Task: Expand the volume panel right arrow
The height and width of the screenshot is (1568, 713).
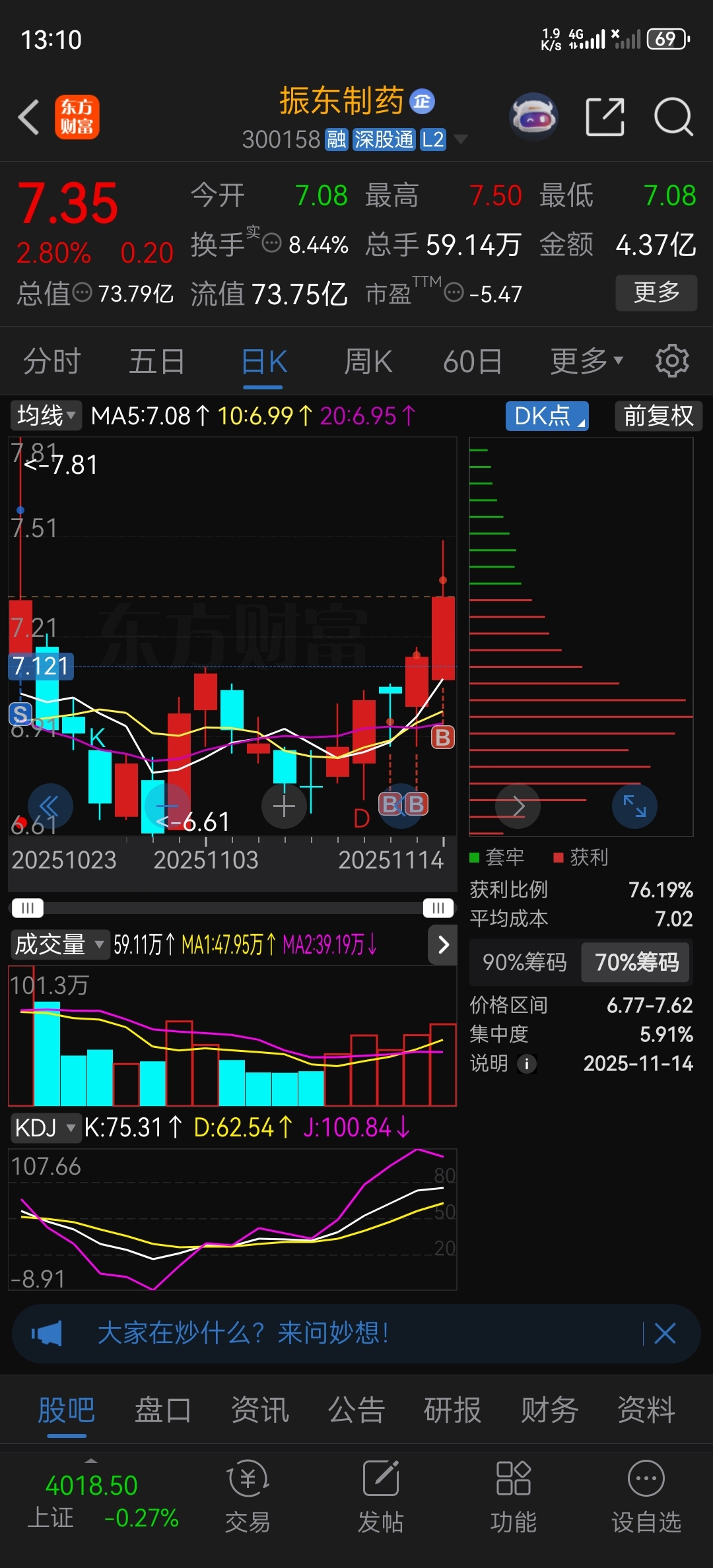Action: [x=443, y=944]
